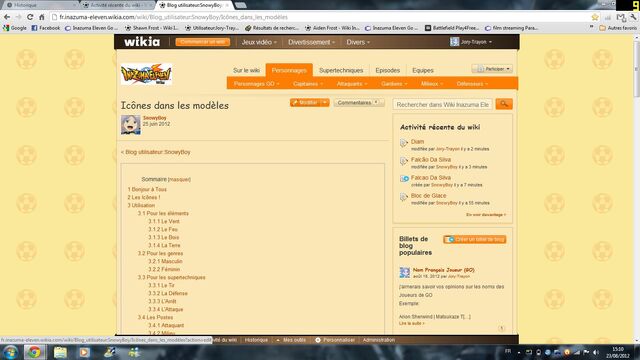640x360 pixels.
Task: Click the wikia logo
Action: point(142,42)
